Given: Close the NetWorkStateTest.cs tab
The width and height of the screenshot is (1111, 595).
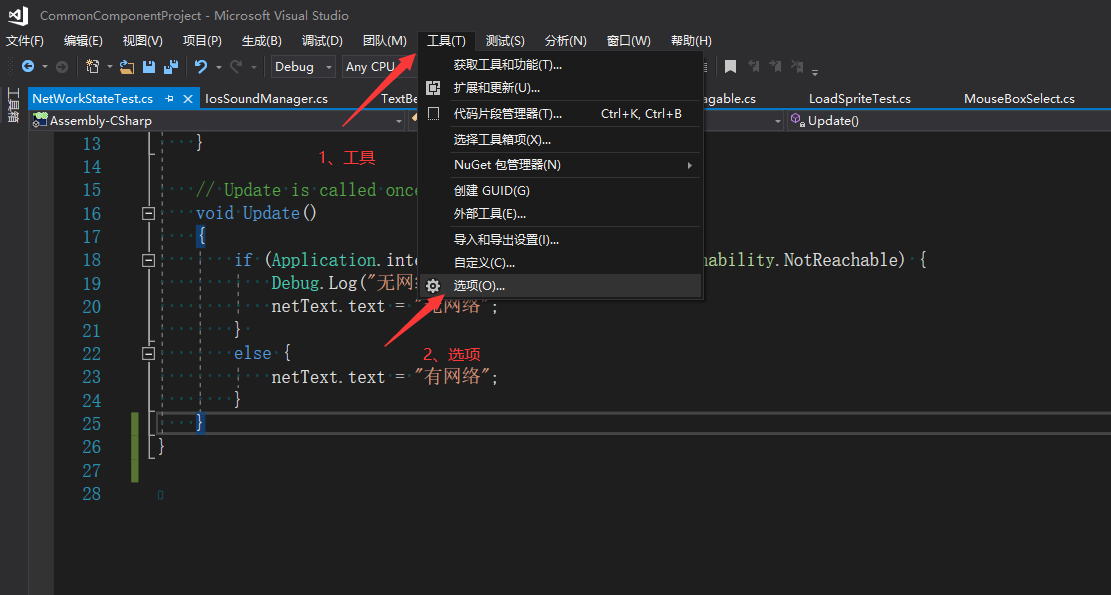Looking at the screenshot, I should coord(188,98).
